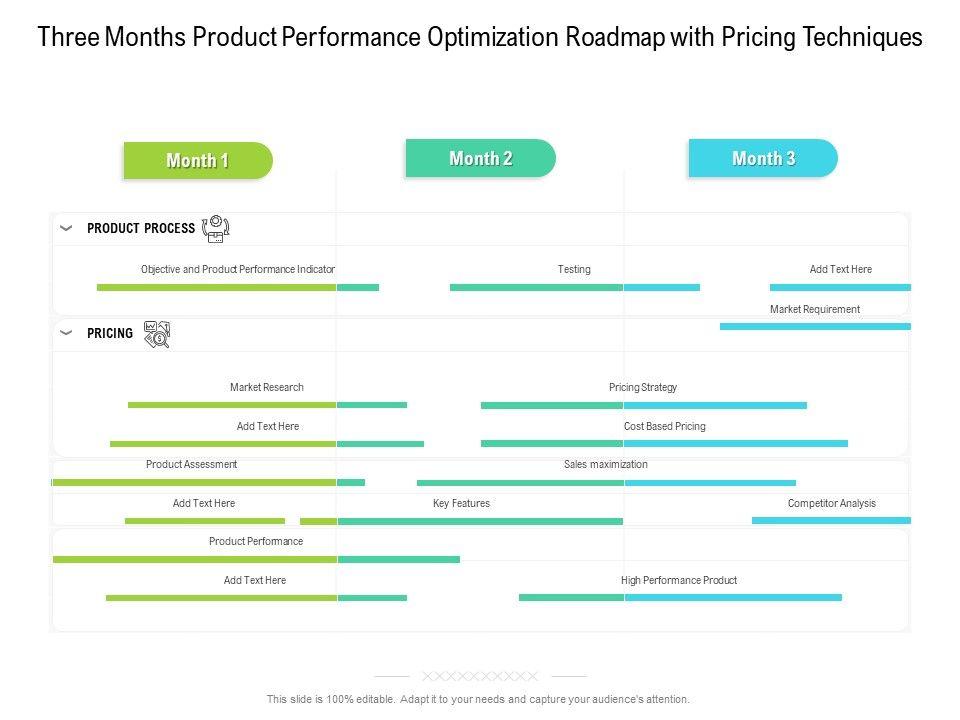Viewport: 960px width, 720px height.
Task: Select the Product Performance bar
Action: point(256,559)
